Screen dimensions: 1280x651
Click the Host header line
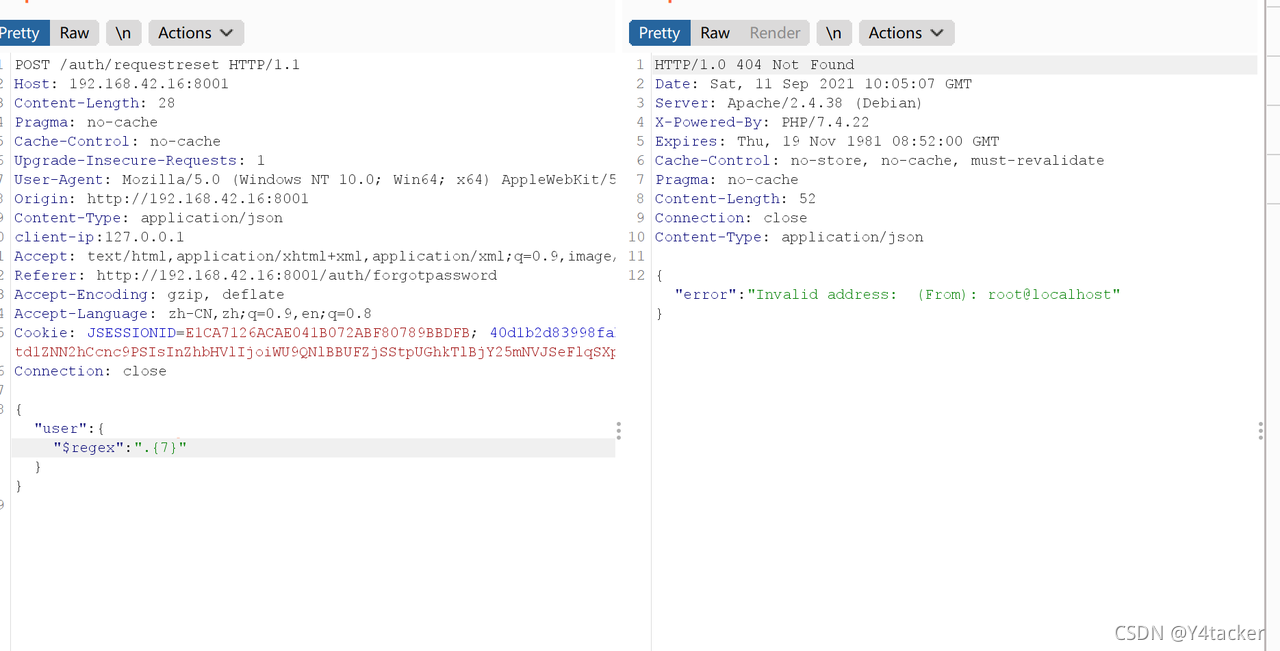point(121,84)
